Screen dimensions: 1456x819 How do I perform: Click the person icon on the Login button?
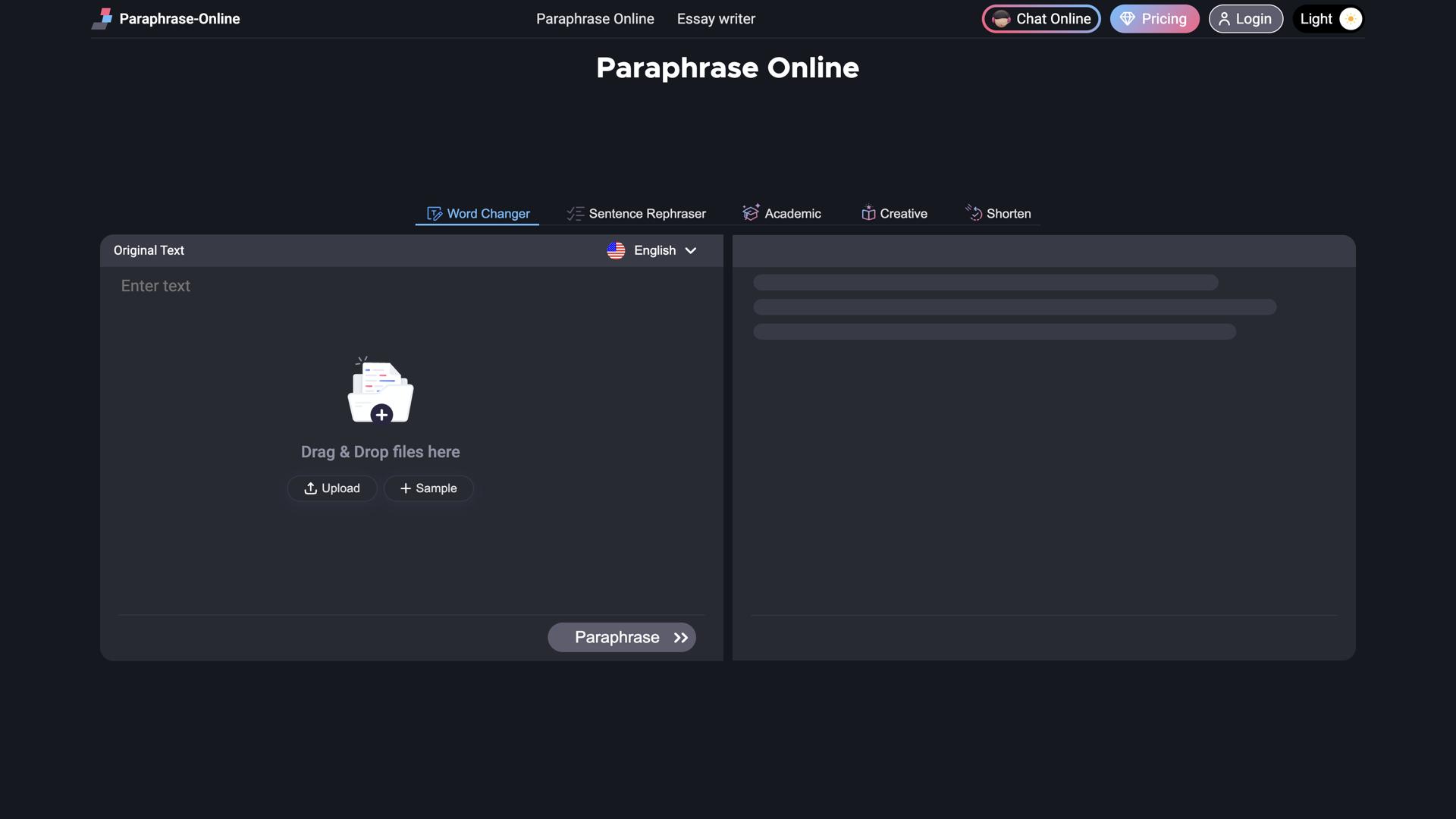[1225, 19]
